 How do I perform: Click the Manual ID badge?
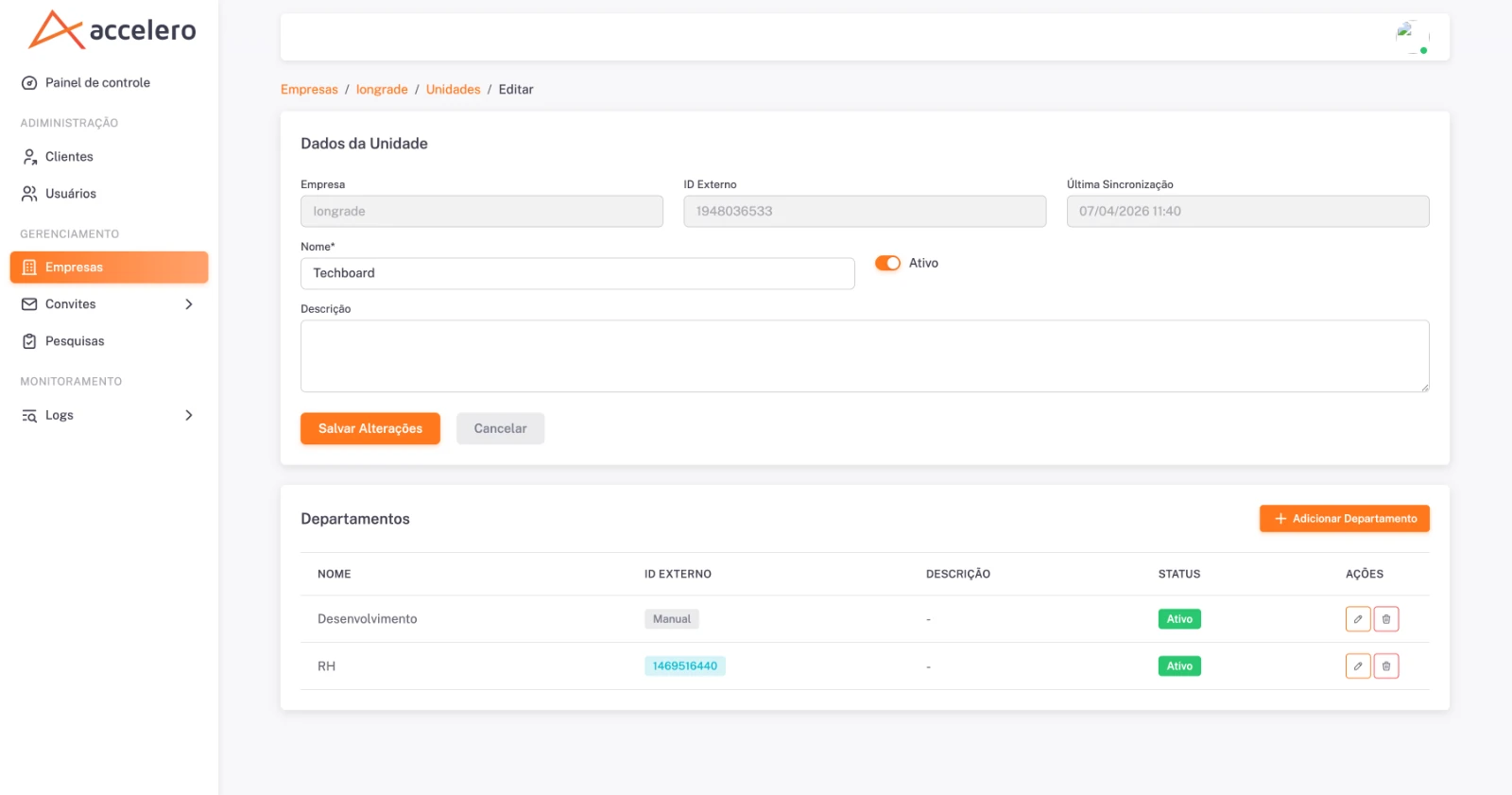(x=672, y=619)
